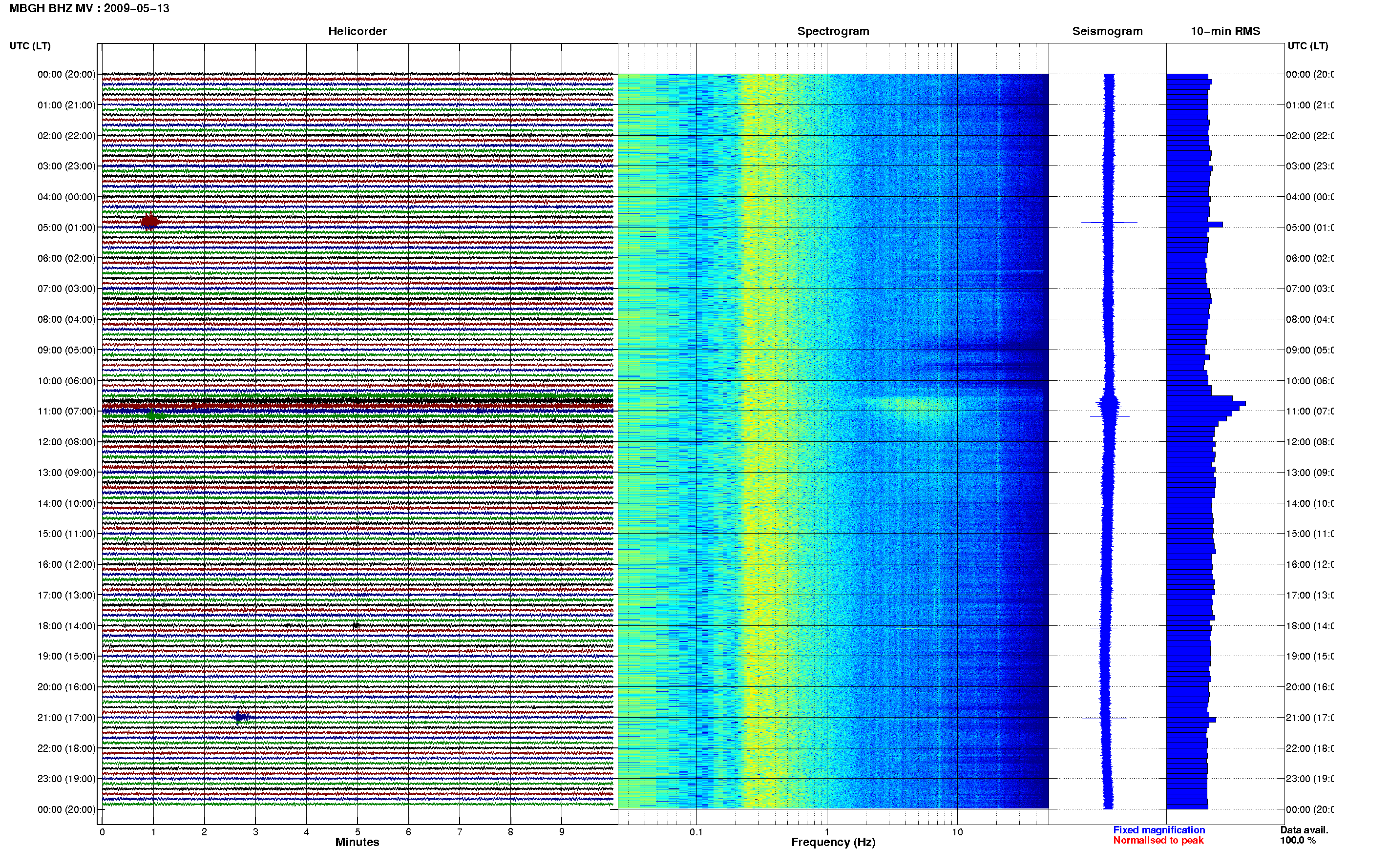Click the '13:00 (09:00)' left time label
Screen dimensions: 1389x868
[66, 473]
